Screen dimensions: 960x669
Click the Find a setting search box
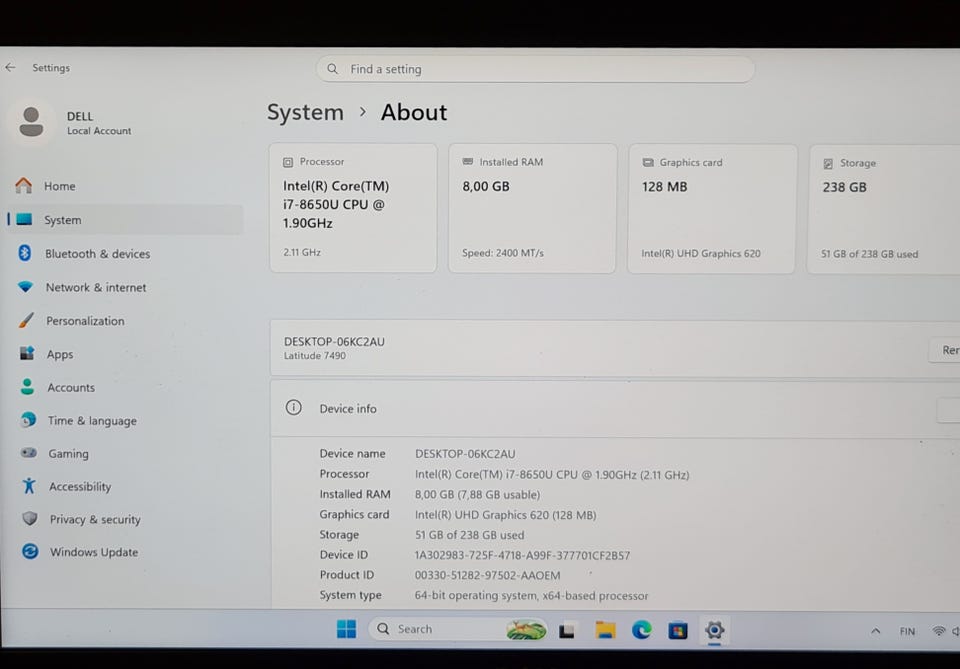535,69
